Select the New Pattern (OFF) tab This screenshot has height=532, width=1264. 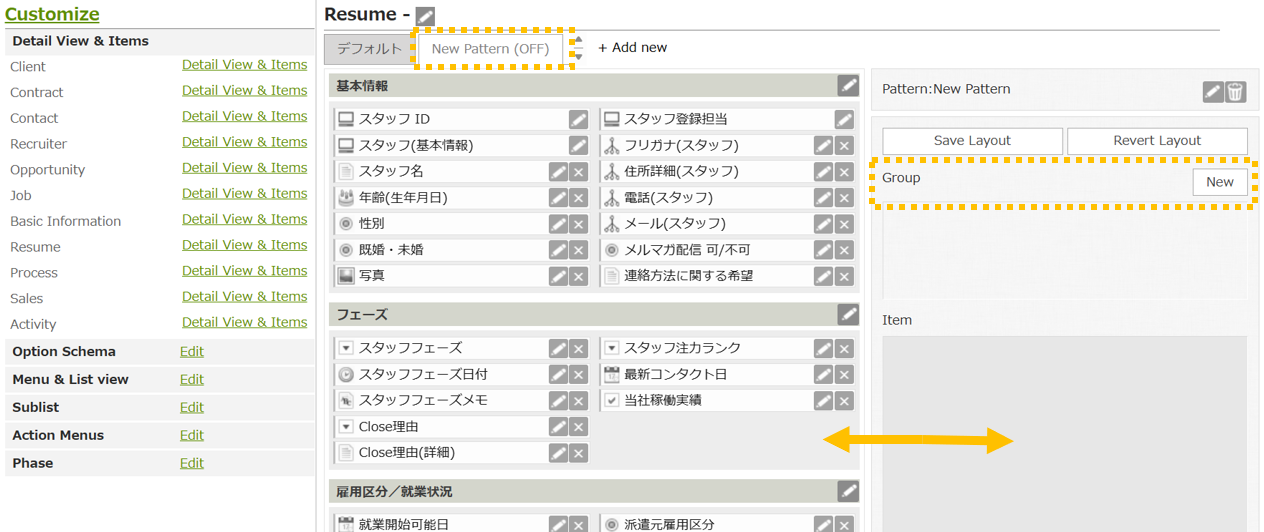(x=491, y=49)
